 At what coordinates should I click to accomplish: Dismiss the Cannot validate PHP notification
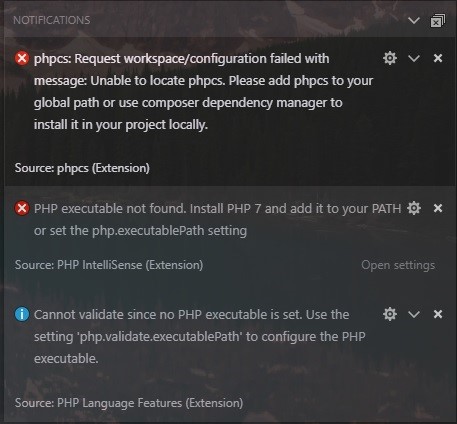pyautogui.click(x=438, y=314)
